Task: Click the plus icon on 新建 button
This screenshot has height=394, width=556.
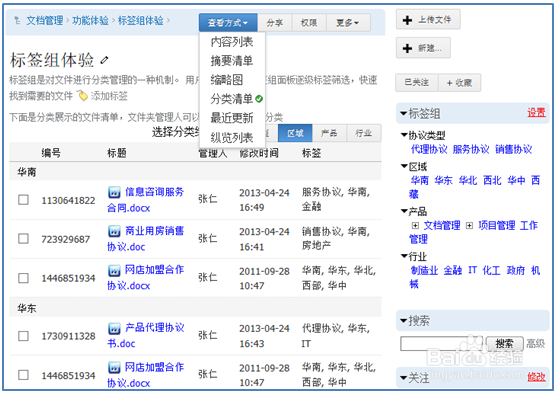Action: (407, 48)
